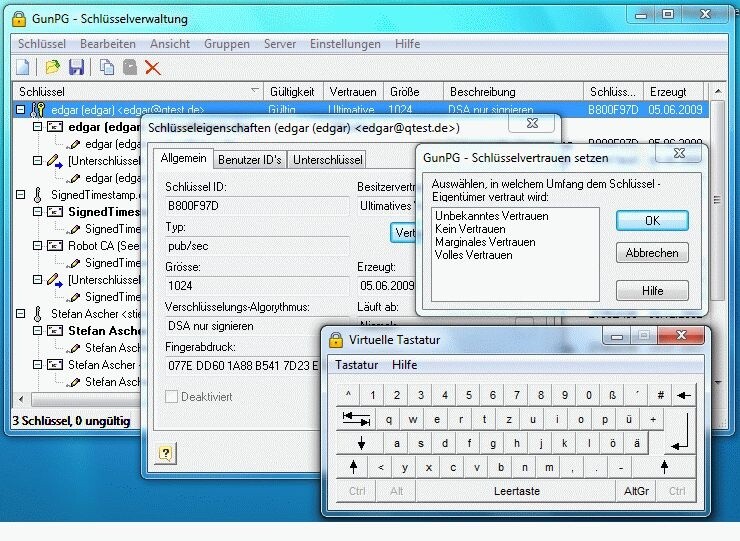Click the Caps Lock down-arrow key
This screenshot has width=740, height=541.
click(x=362, y=443)
